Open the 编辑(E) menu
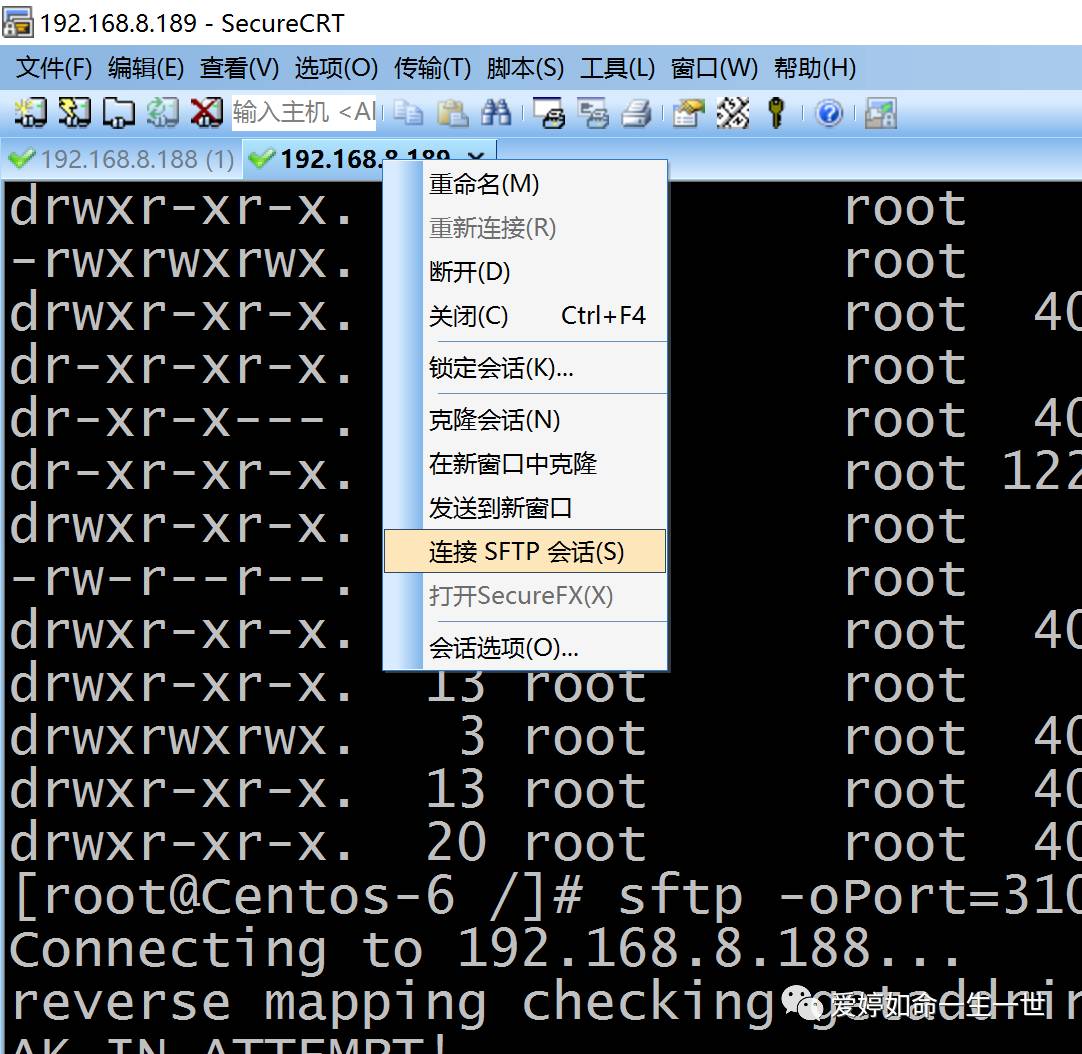This screenshot has height=1054, width=1082. coord(146,68)
